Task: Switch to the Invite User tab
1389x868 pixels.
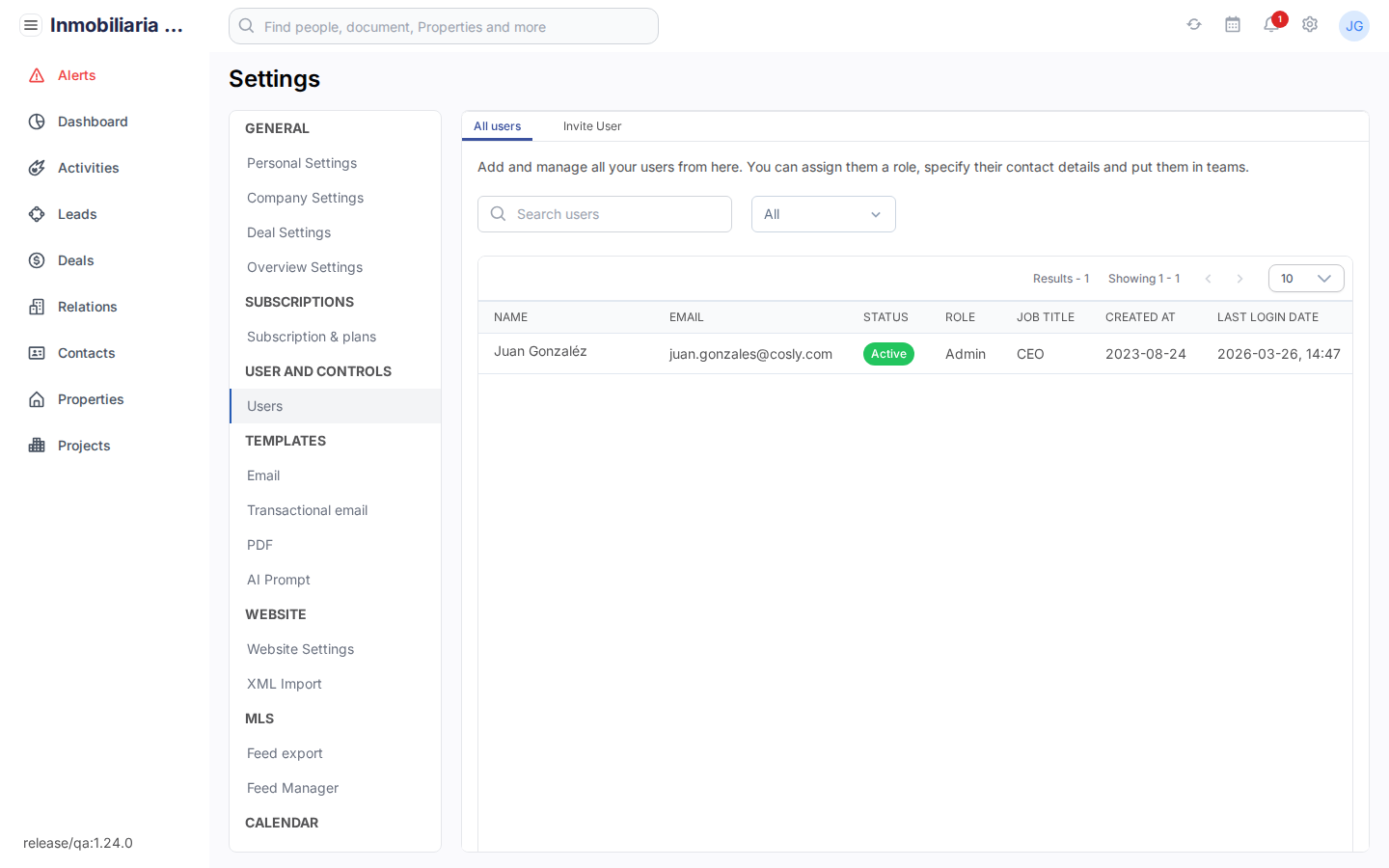Action: point(592,126)
